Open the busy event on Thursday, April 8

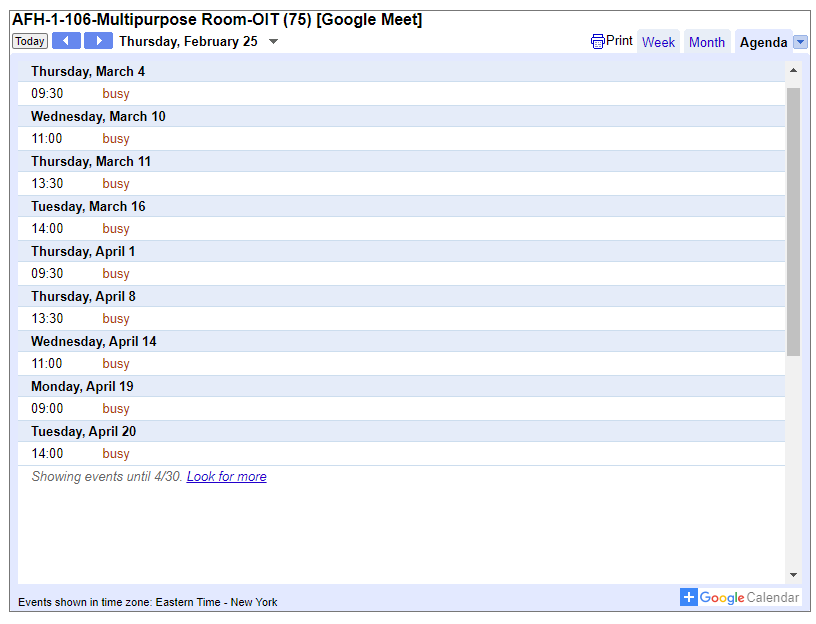pyautogui.click(x=116, y=319)
